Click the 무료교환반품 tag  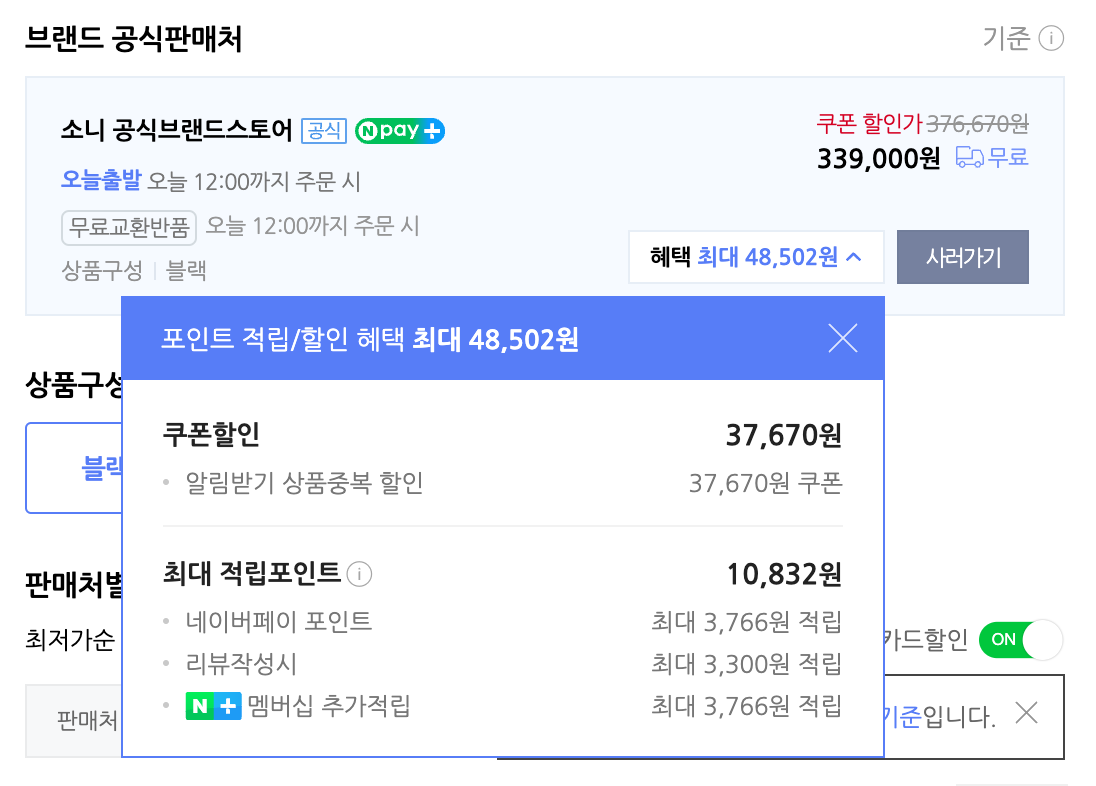tap(129, 227)
